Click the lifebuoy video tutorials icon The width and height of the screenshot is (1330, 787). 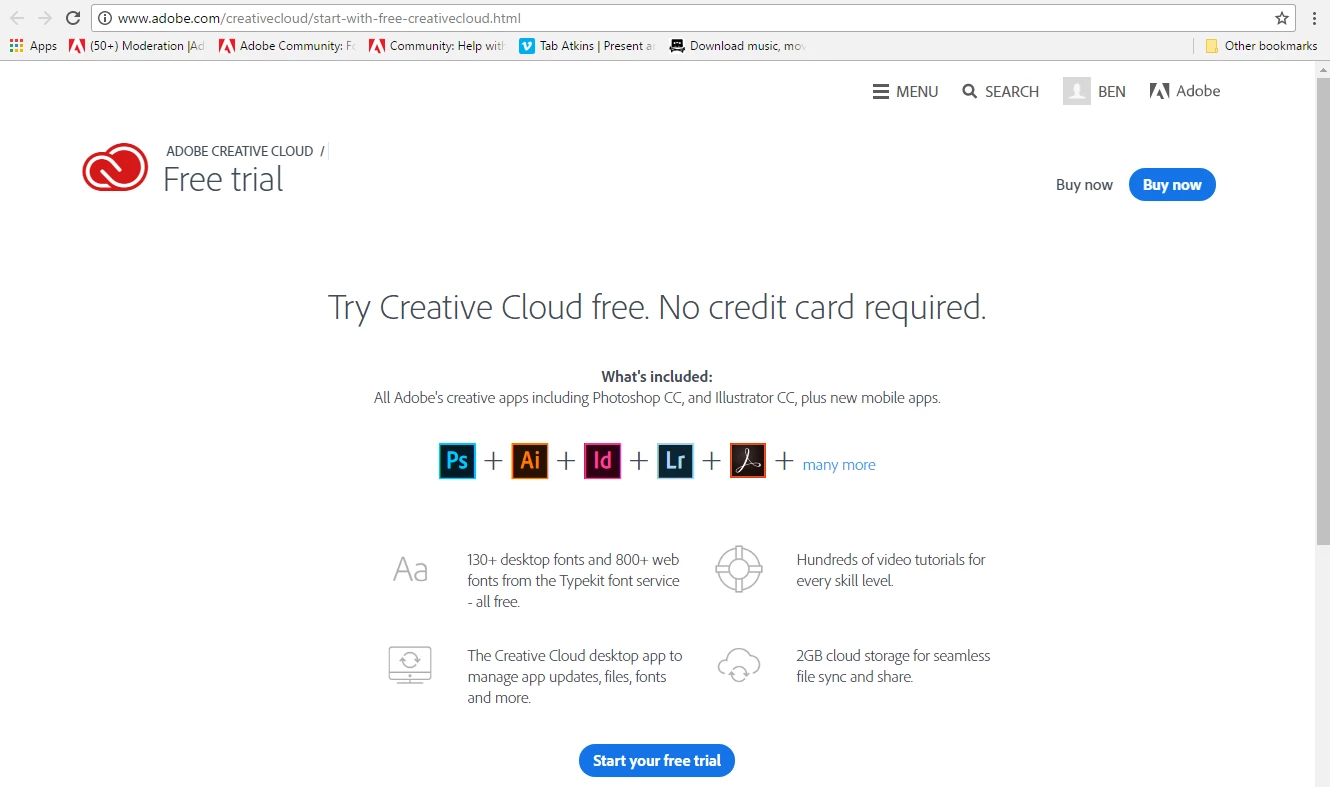coord(739,569)
